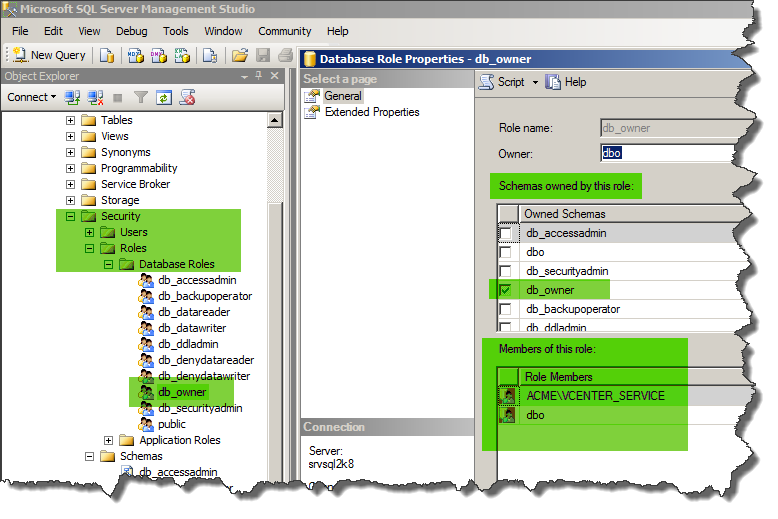Select ACME\VCENTER_SERVICE role member row

point(625,396)
